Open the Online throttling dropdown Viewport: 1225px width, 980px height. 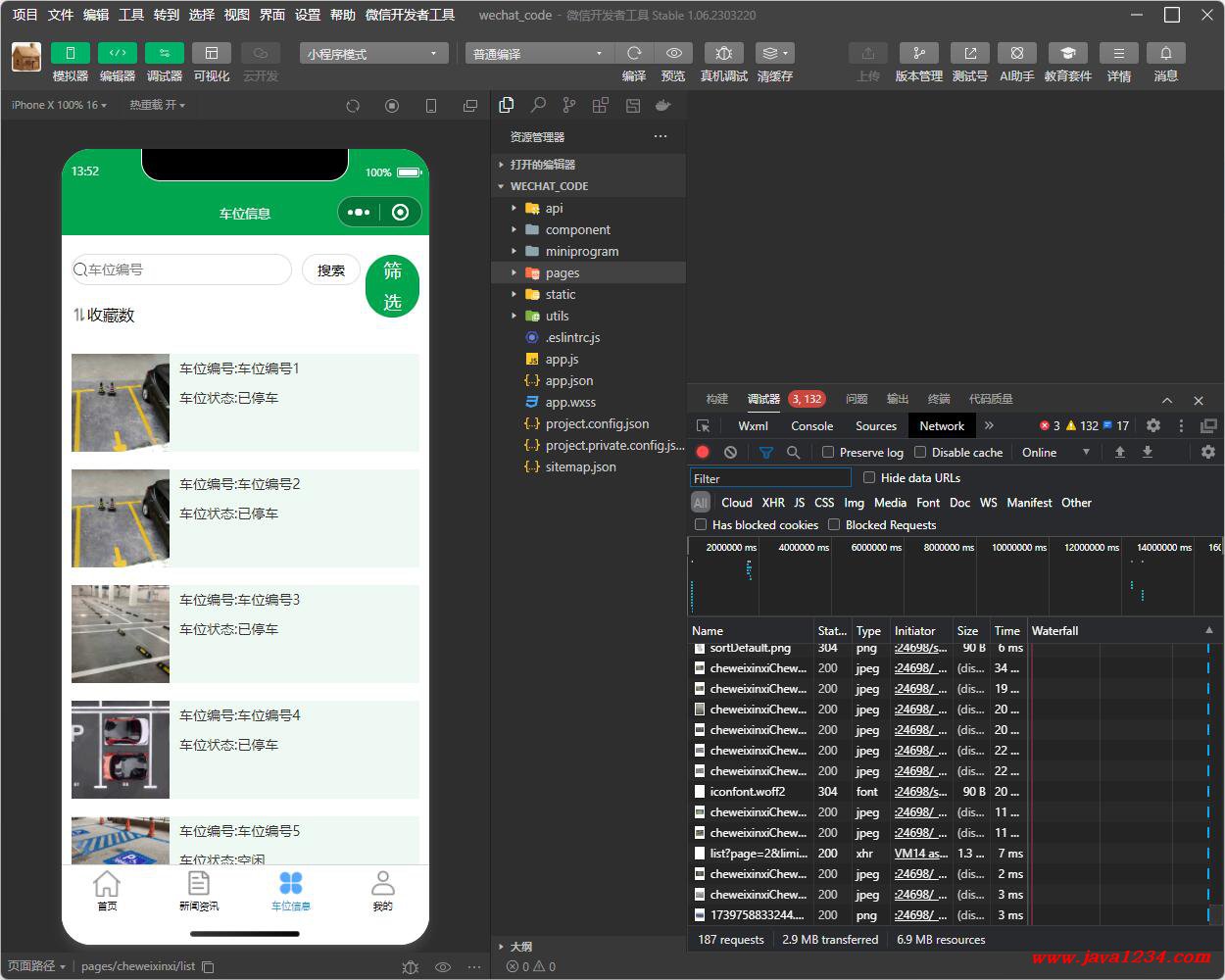click(1055, 452)
